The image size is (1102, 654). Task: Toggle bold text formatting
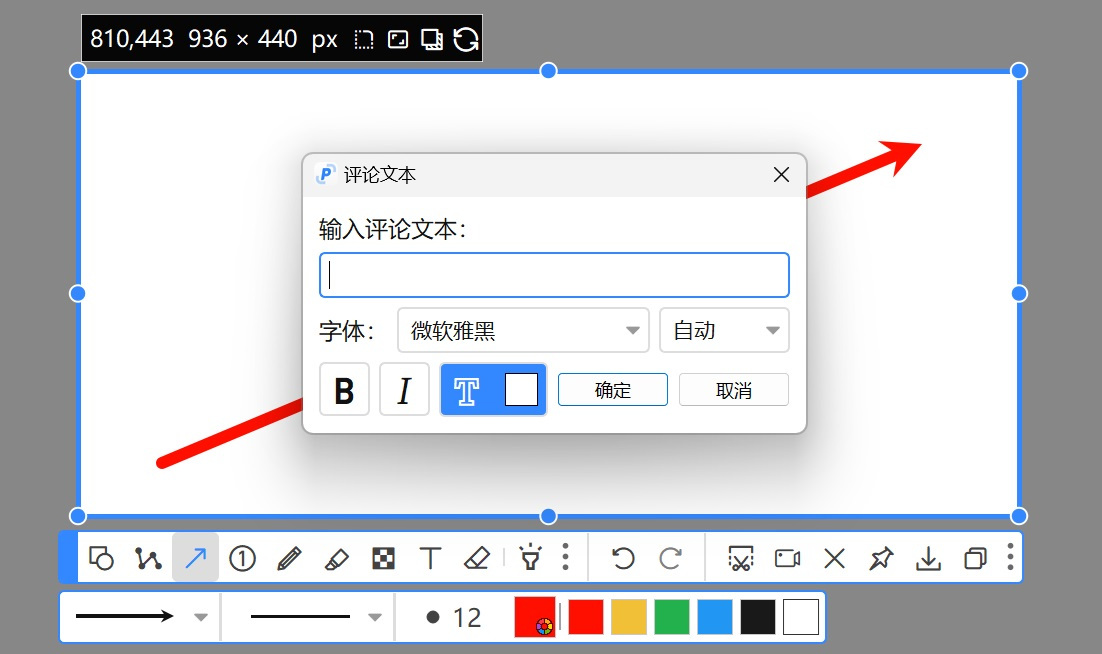pos(344,390)
